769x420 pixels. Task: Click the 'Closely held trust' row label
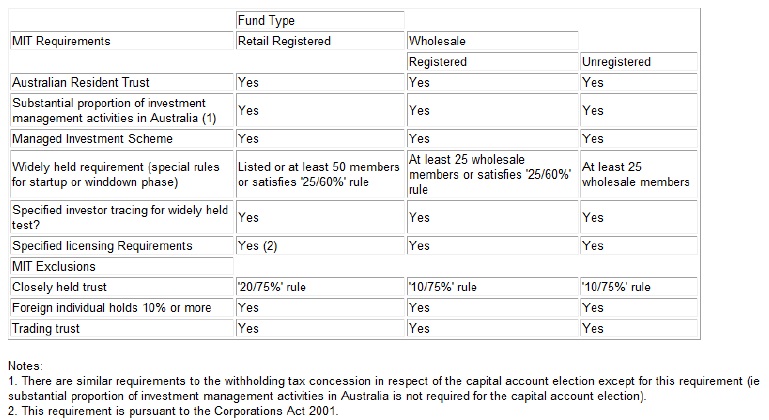tap(122, 287)
